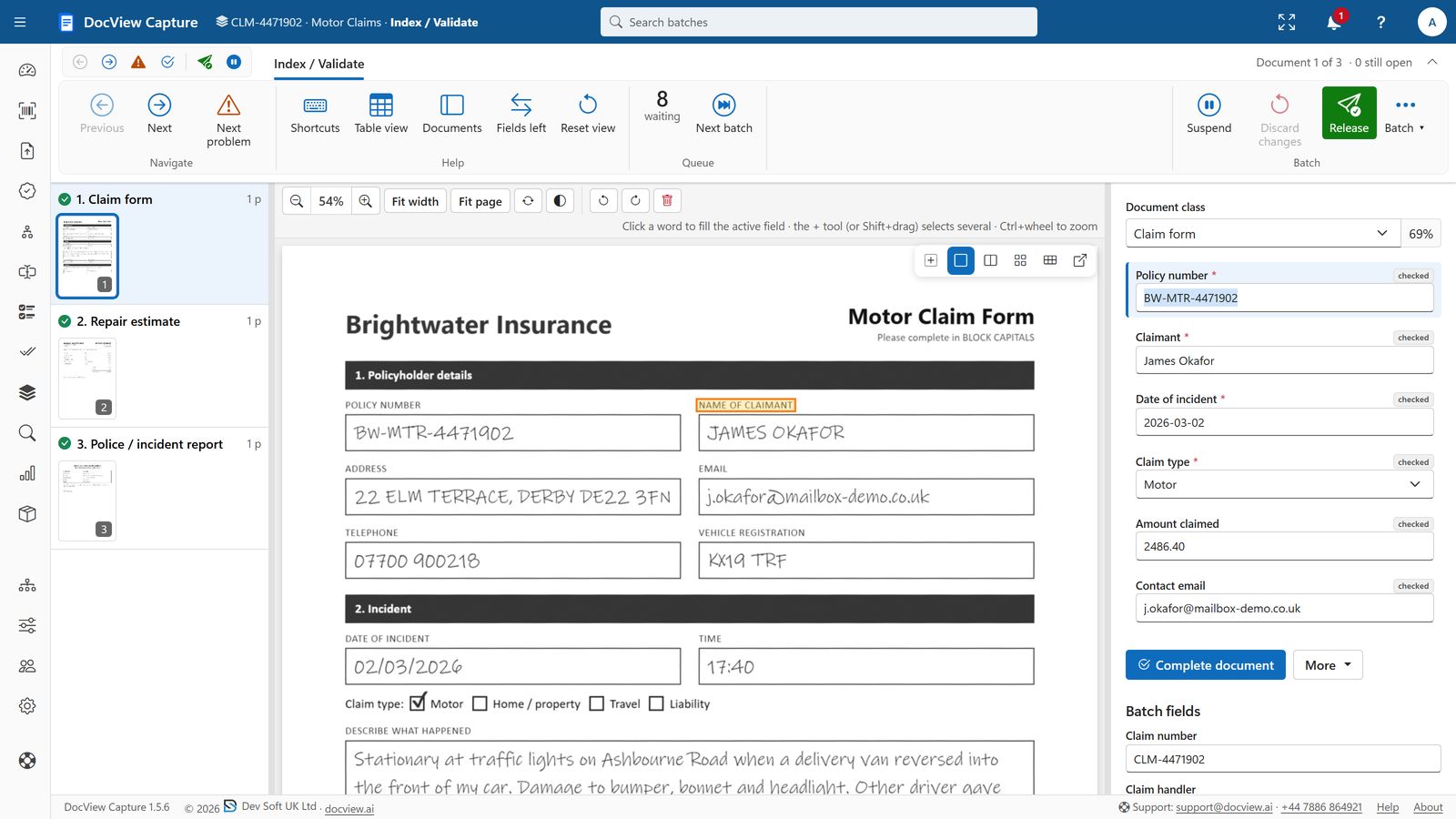Release the batch
The height and width of the screenshot is (819, 1456).
point(1349,114)
